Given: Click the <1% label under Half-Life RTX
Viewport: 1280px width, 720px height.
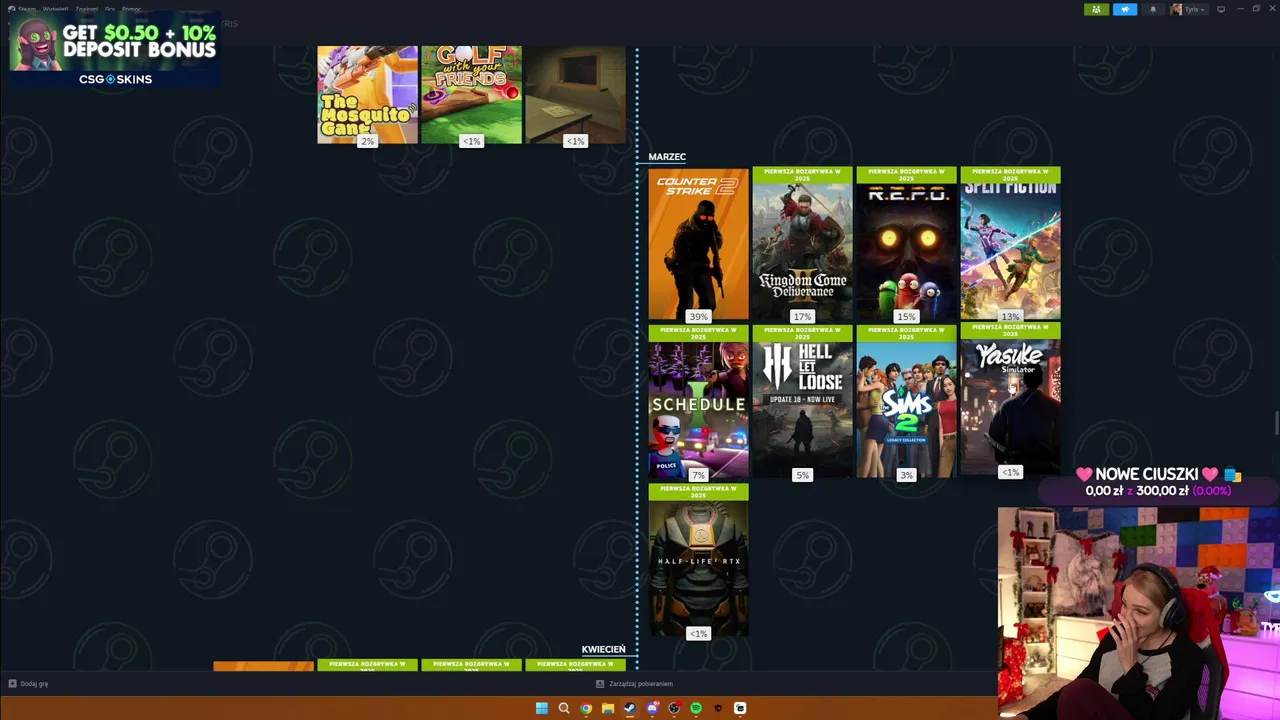Looking at the screenshot, I should click(x=698, y=633).
